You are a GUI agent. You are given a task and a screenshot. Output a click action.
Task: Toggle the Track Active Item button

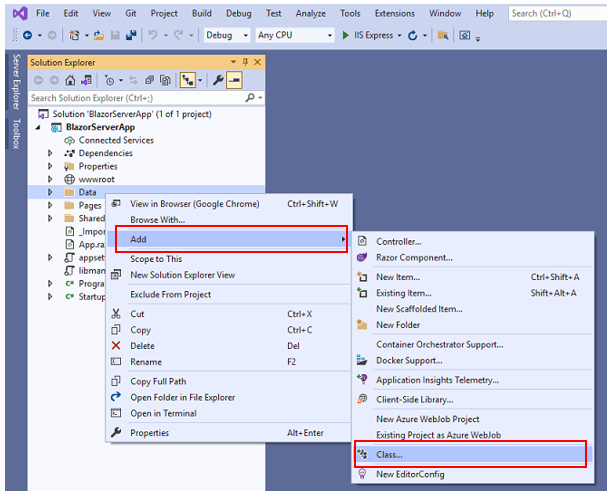tap(188, 81)
